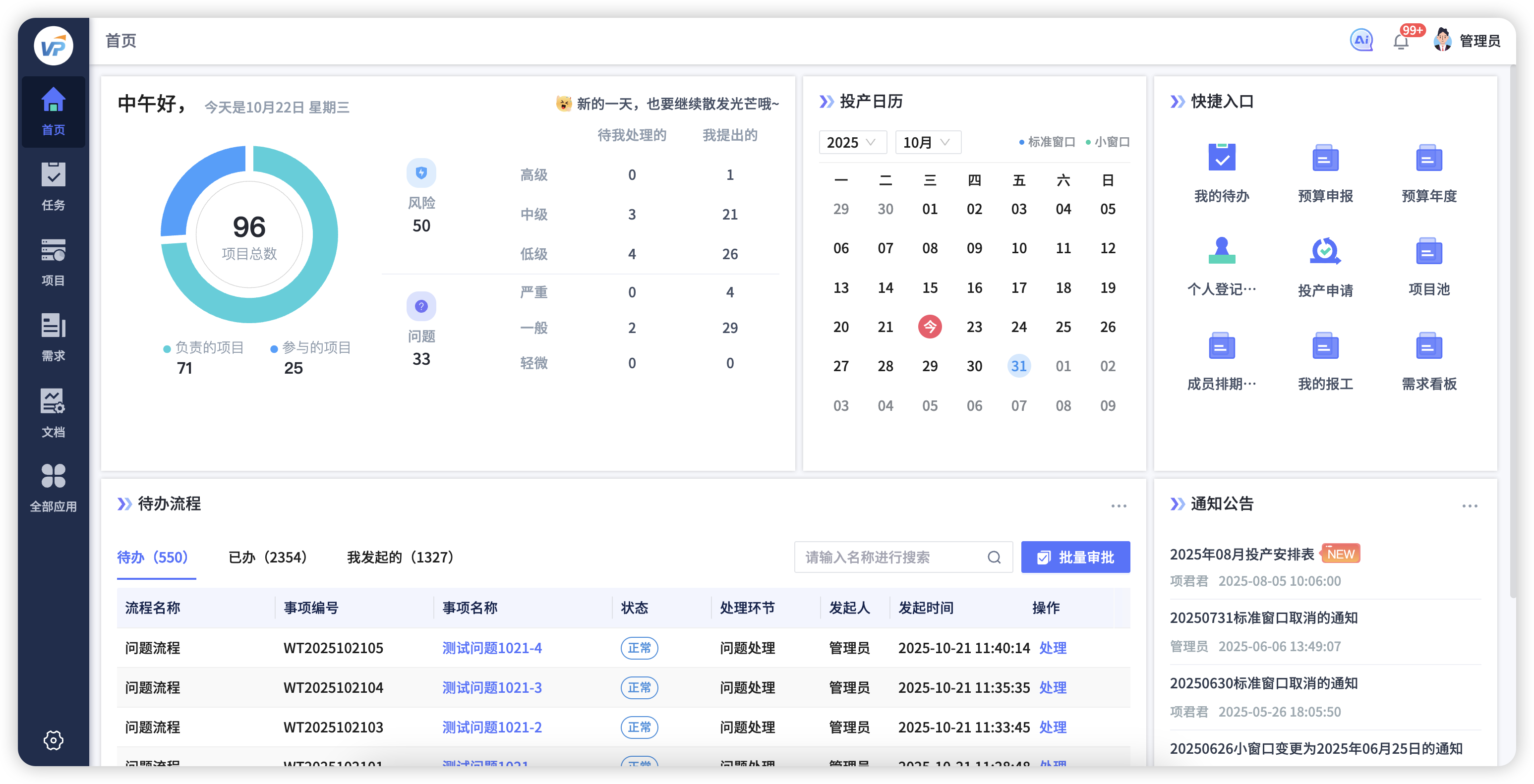Switch to the 我发起的 (1327) tab
This screenshot has width=1534, height=784.
[x=400, y=557]
